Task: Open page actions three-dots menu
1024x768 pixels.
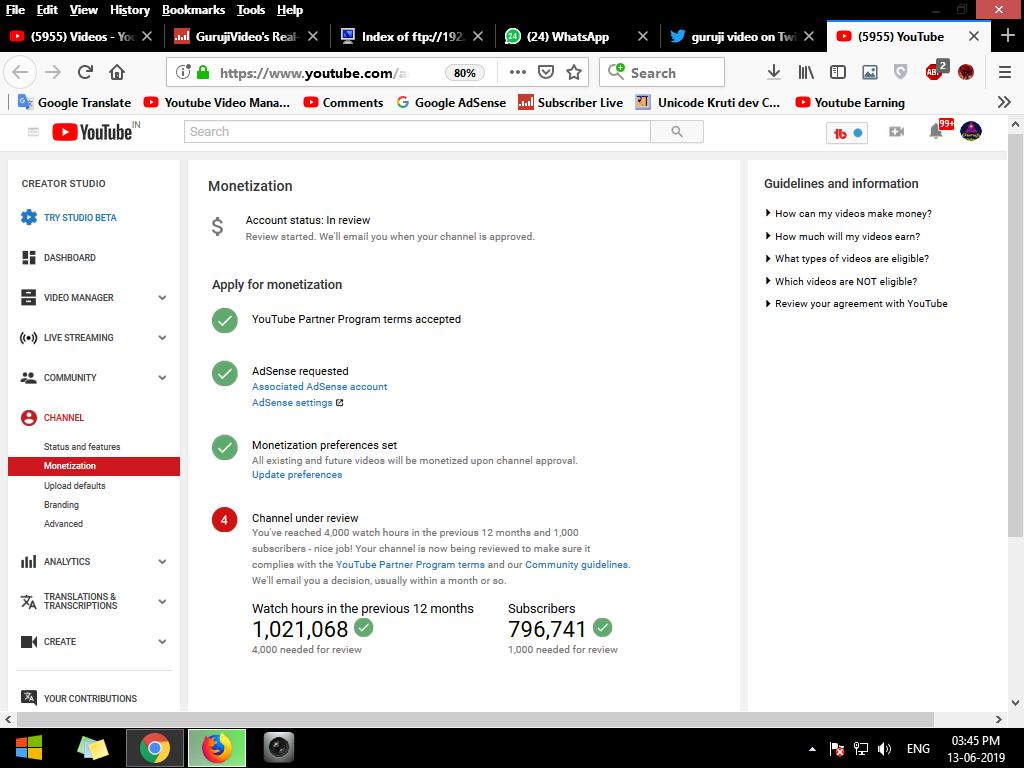Action: [x=517, y=72]
